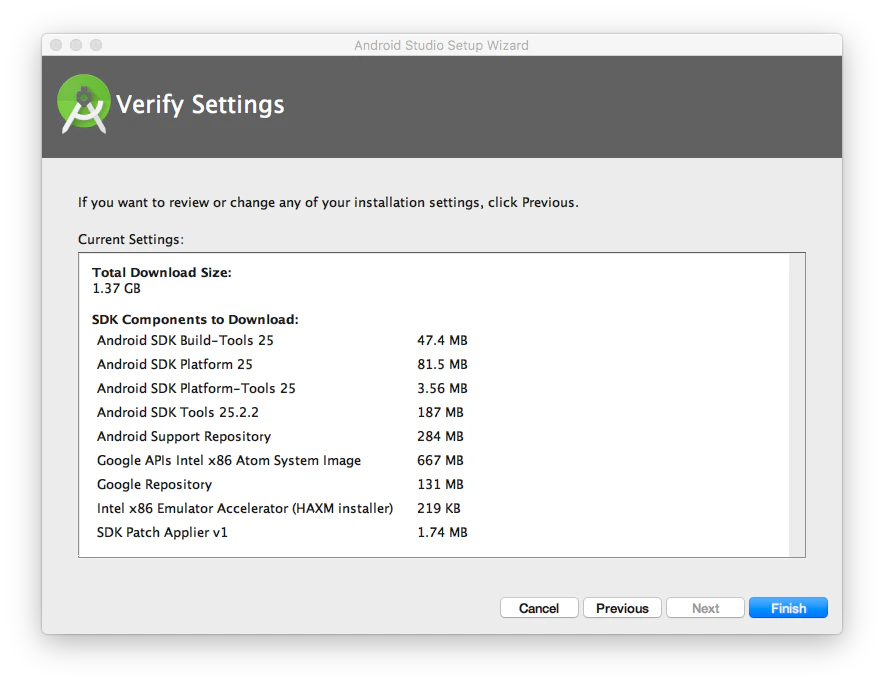Click the Verify Settings heading
This screenshot has width=884, height=684.
[200, 105]
